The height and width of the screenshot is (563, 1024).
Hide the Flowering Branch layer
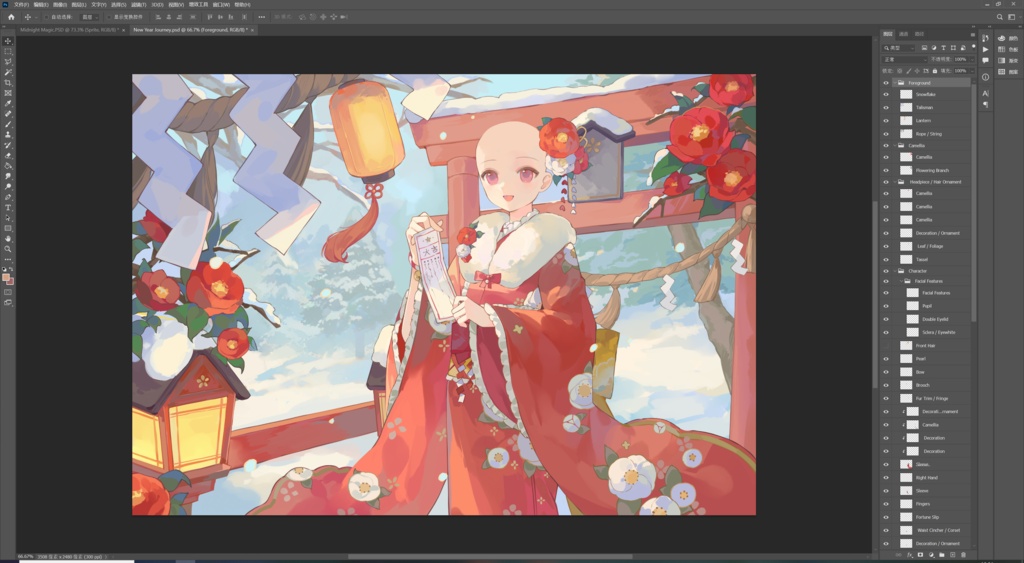coord(886,170)
